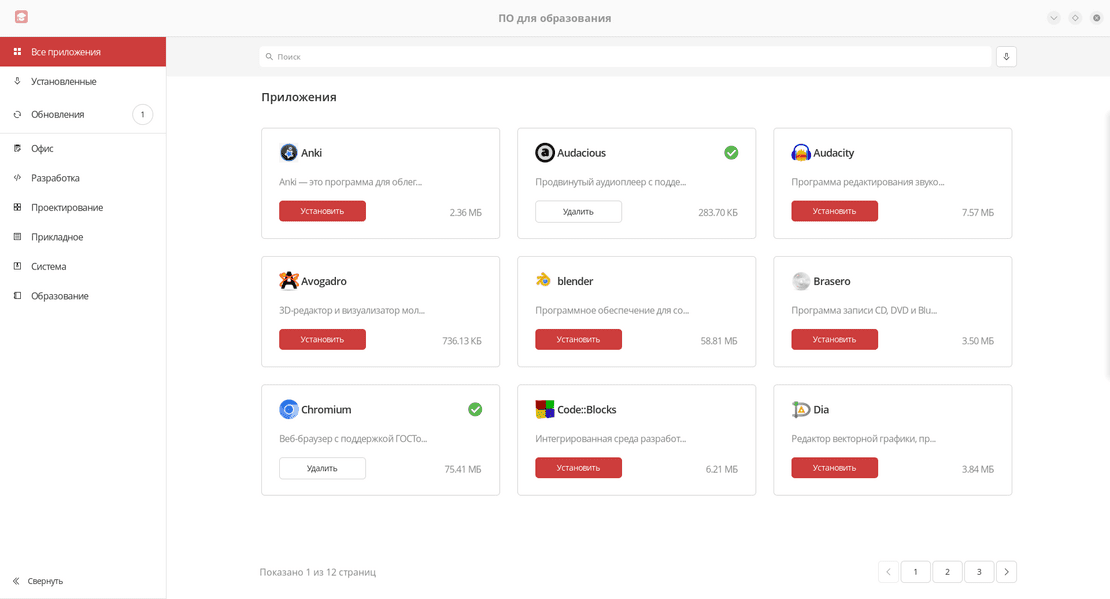1110x599 pixels.
Task: Click the Разработка code icon in sidebar
Action: point(18,178)
